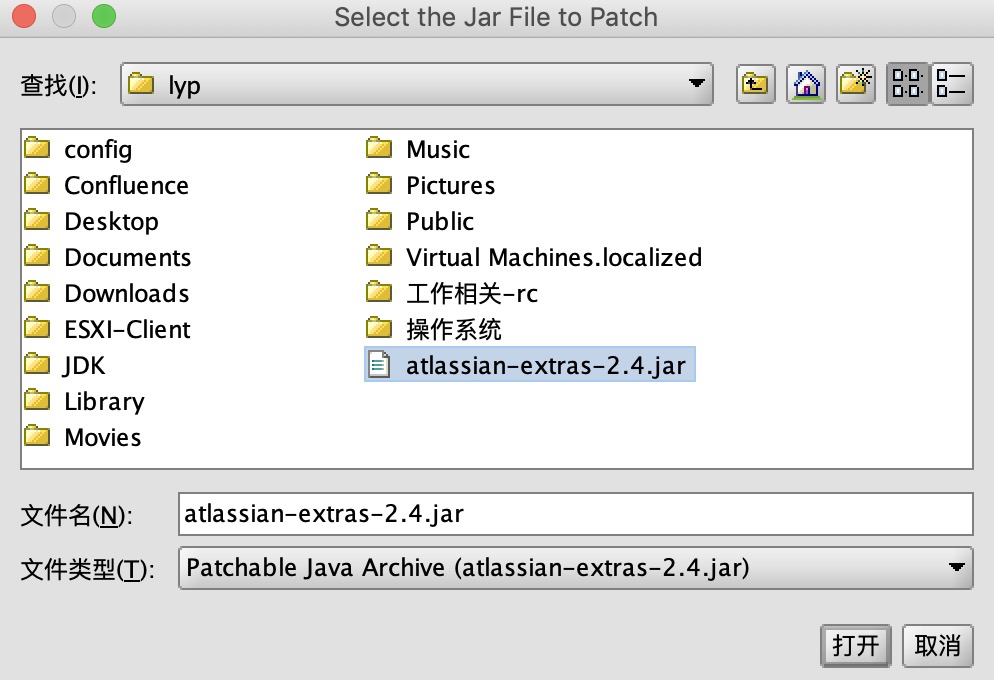The width and height of the screenshot is (994, 680).
Task: Select the Confluence folder name
Action: click(x=127, y=186)
